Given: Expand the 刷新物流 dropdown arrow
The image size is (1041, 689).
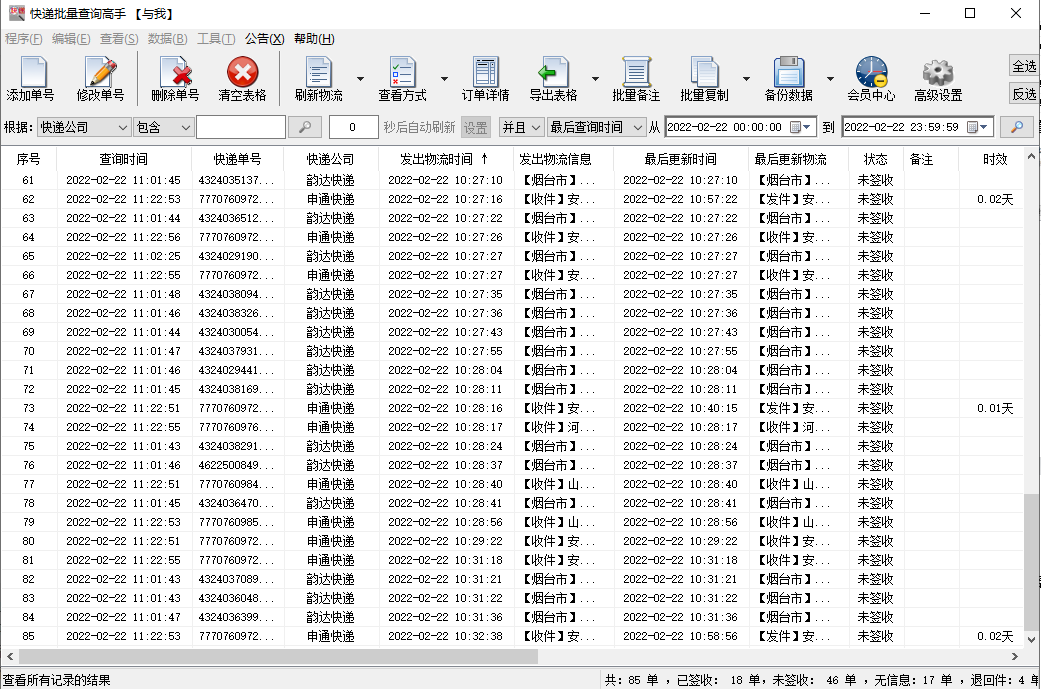Looking at the screenshot, I should [x=360, y=78].
